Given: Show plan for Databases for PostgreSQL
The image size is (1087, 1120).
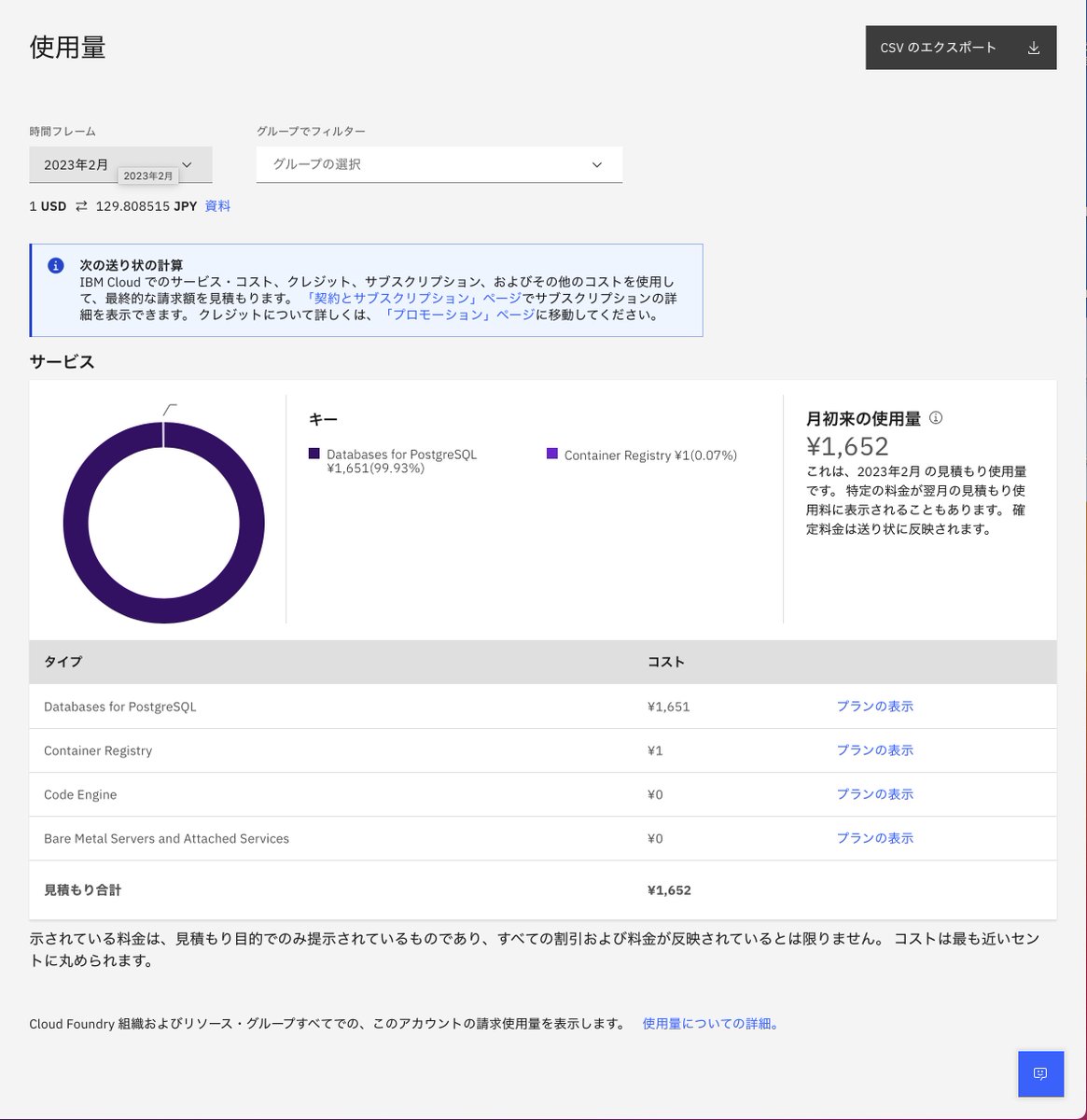Looking at the screenshot, I should [874, 707].
